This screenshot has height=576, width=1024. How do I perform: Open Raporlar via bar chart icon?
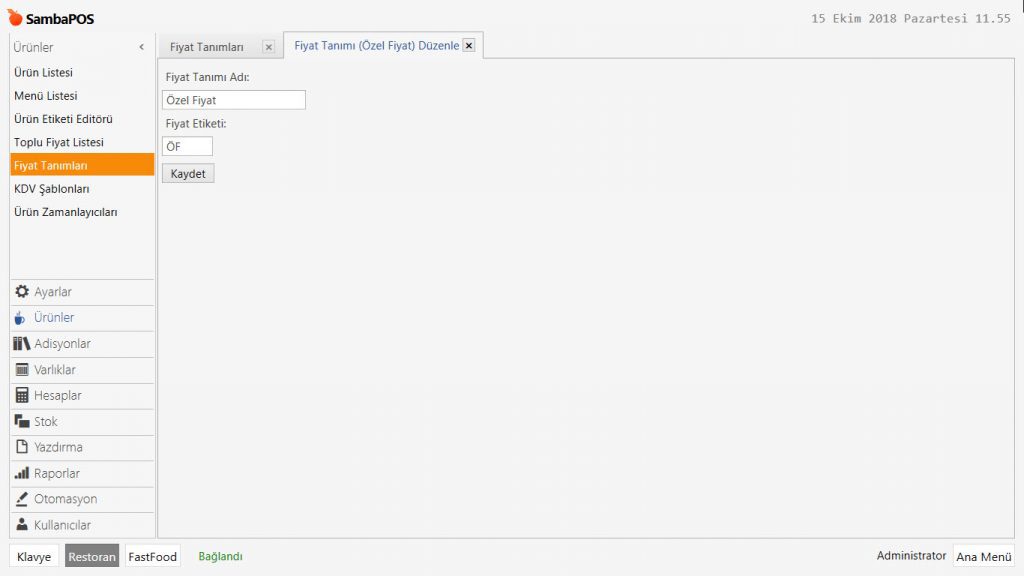(x=22, y=473)
